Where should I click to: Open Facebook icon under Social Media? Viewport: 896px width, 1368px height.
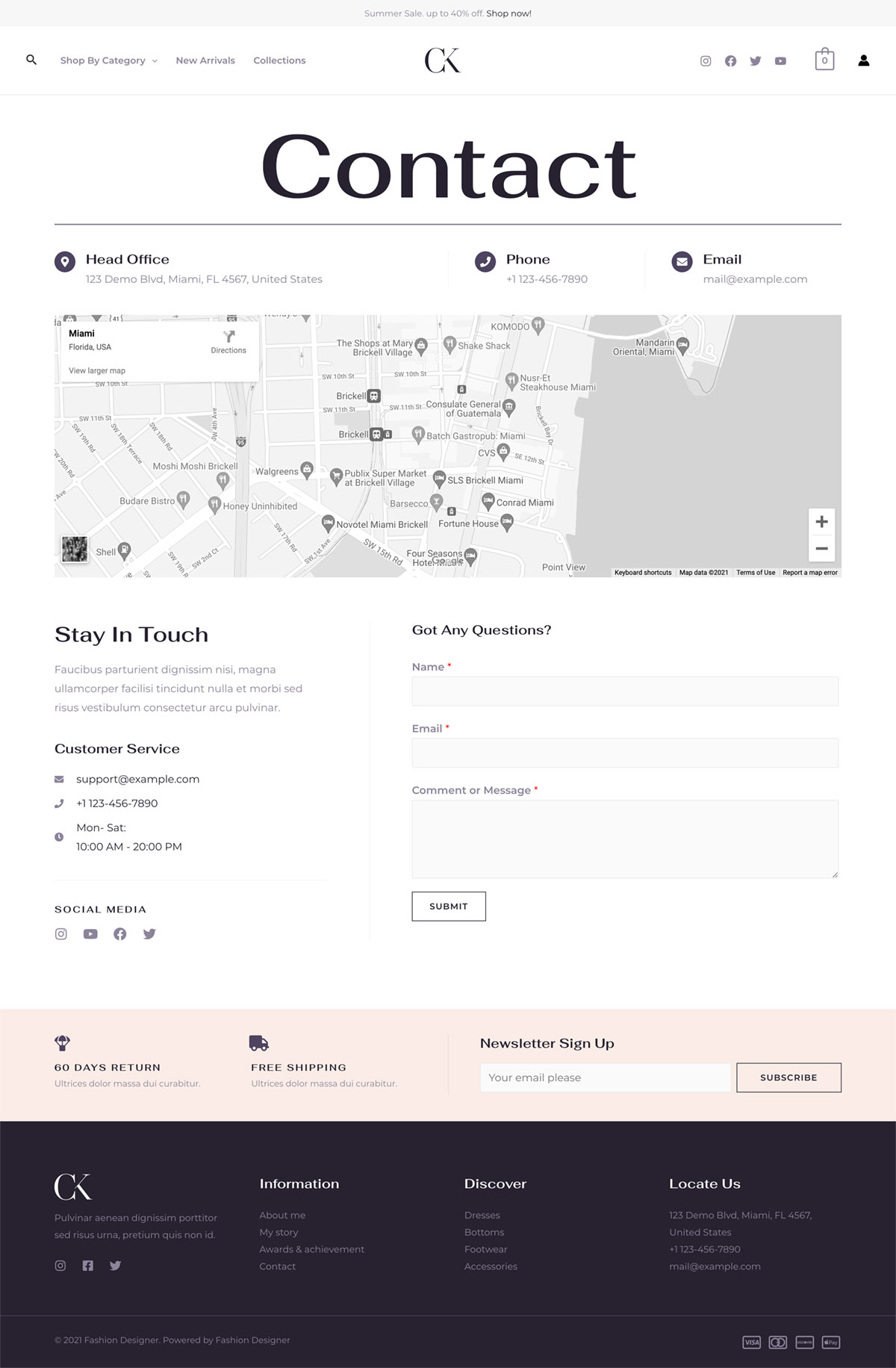tap(120, 934)
